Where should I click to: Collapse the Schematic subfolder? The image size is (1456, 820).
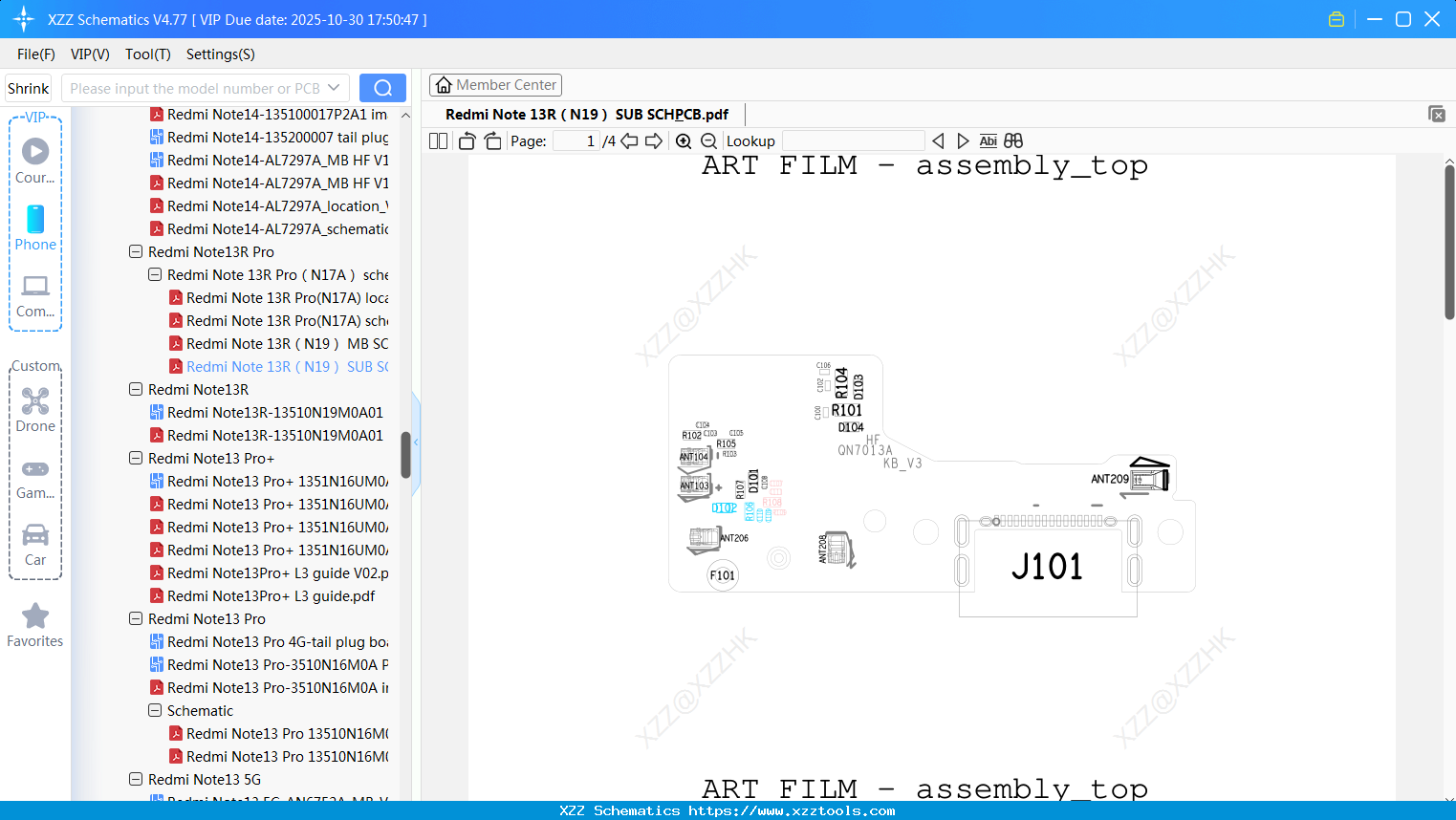click(155, 711)
